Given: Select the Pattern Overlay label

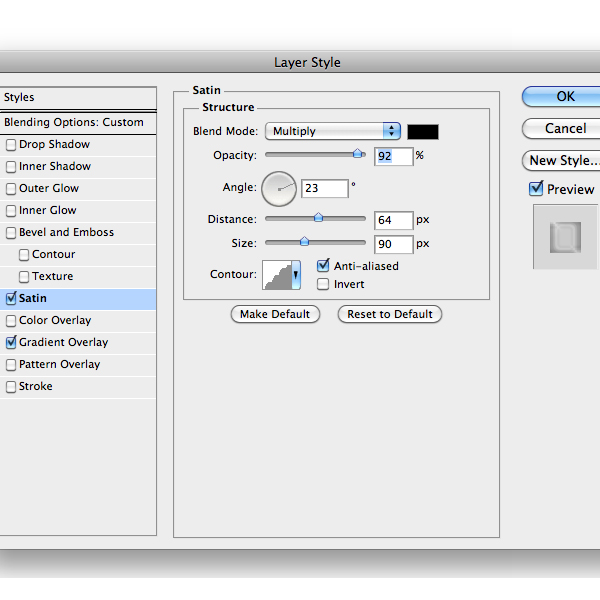Looking at the screenshot, I should coord(60,364).
